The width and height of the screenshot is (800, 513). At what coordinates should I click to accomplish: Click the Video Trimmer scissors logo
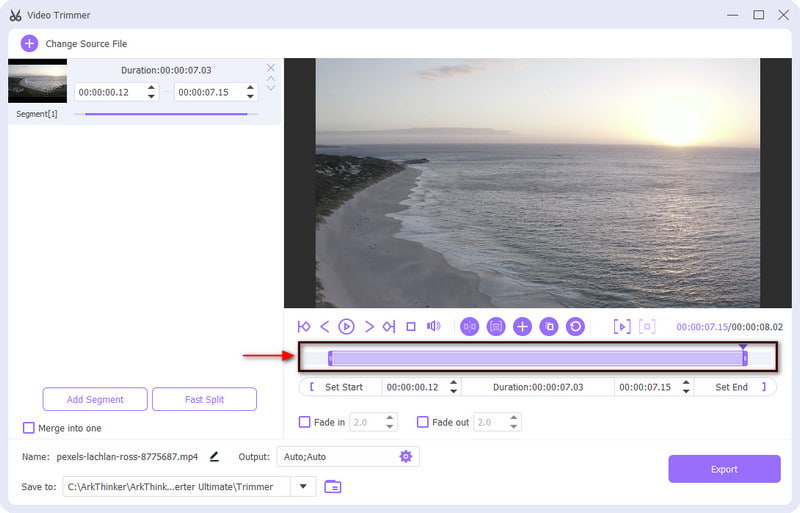point(15,15)
